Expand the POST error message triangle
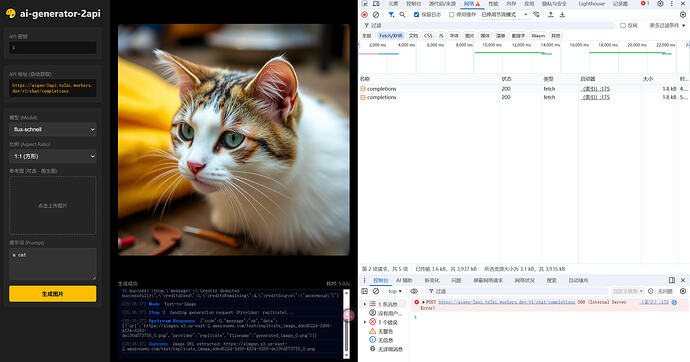 (423, 302)
